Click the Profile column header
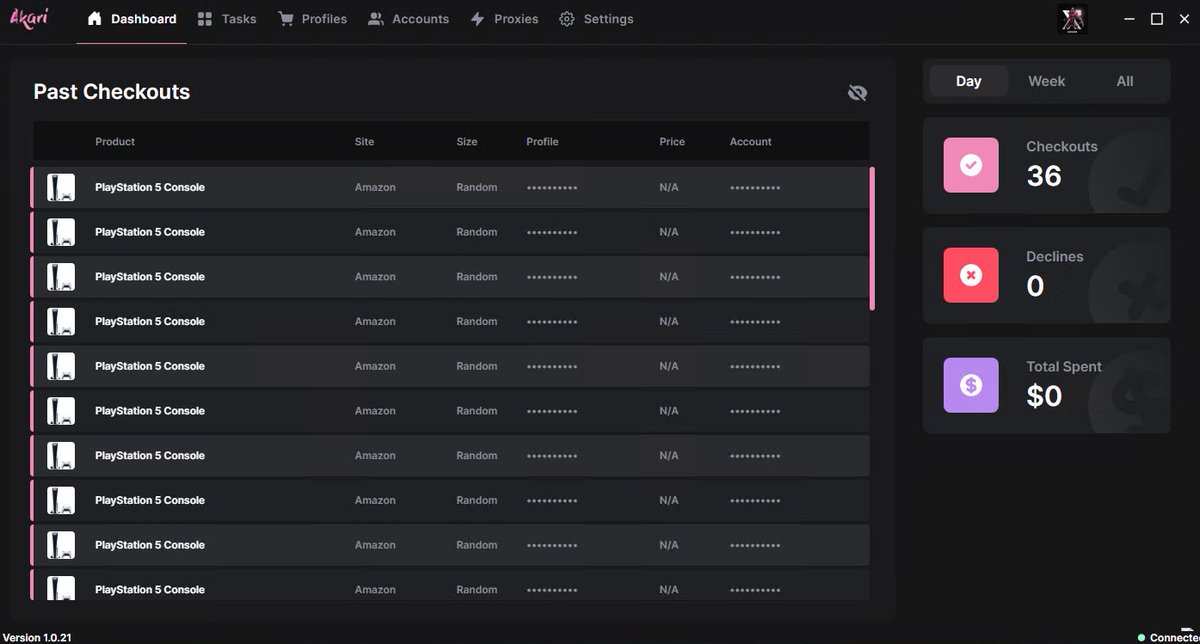The width and height of the screenshot is (1200, 644). coord(542,142)
